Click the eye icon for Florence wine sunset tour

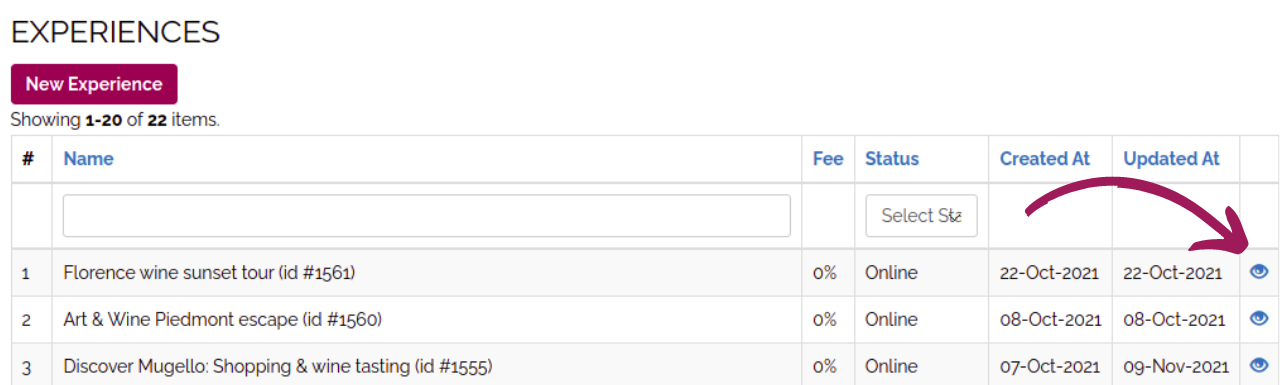point(1259,272)
